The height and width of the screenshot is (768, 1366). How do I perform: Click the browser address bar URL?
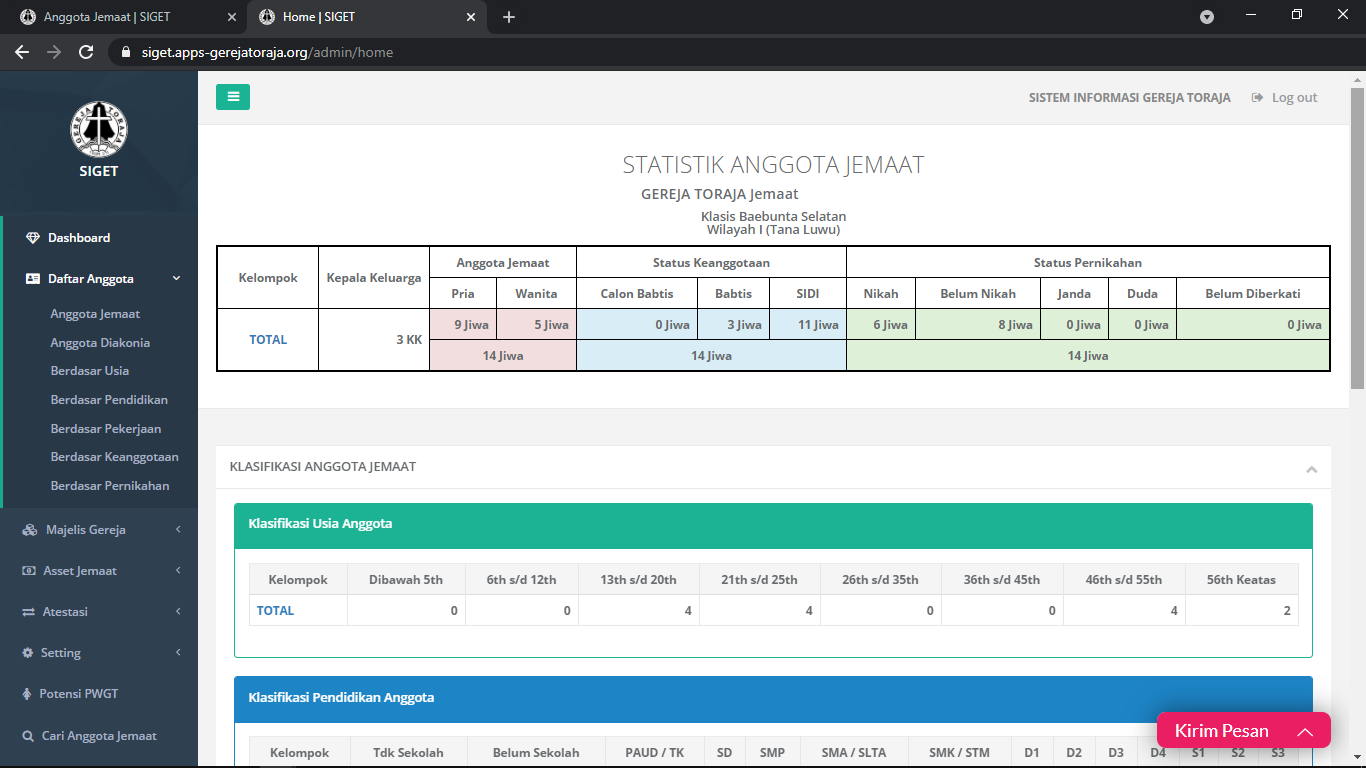coord(267,52)
